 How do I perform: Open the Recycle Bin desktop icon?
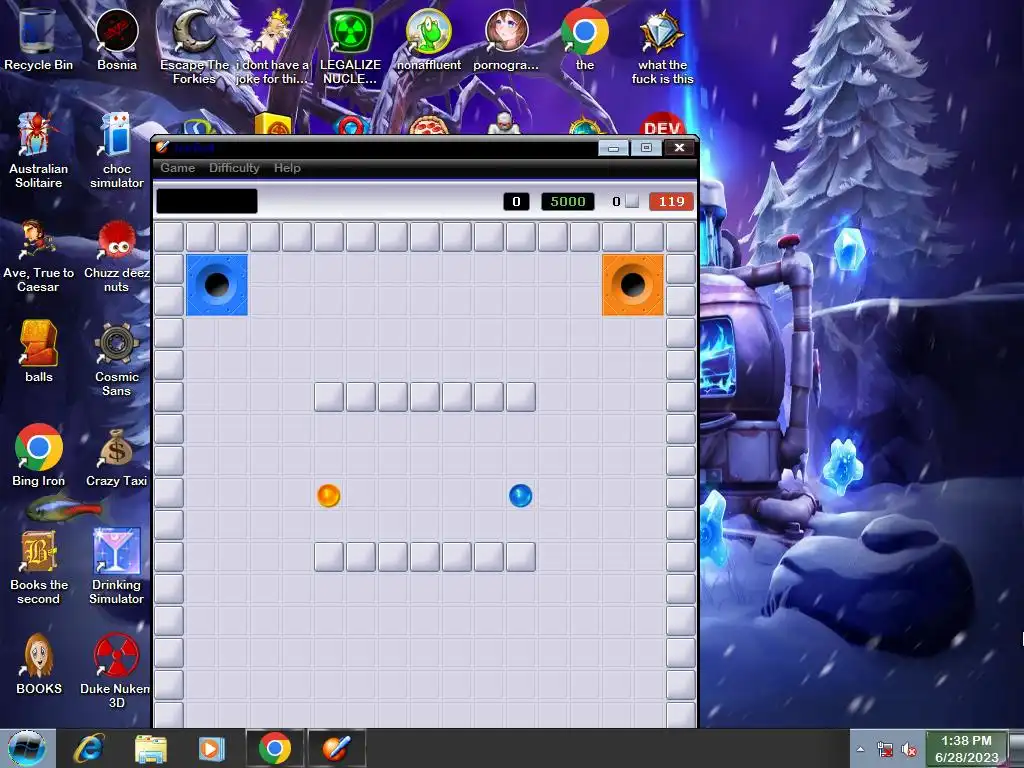point(38,39)
